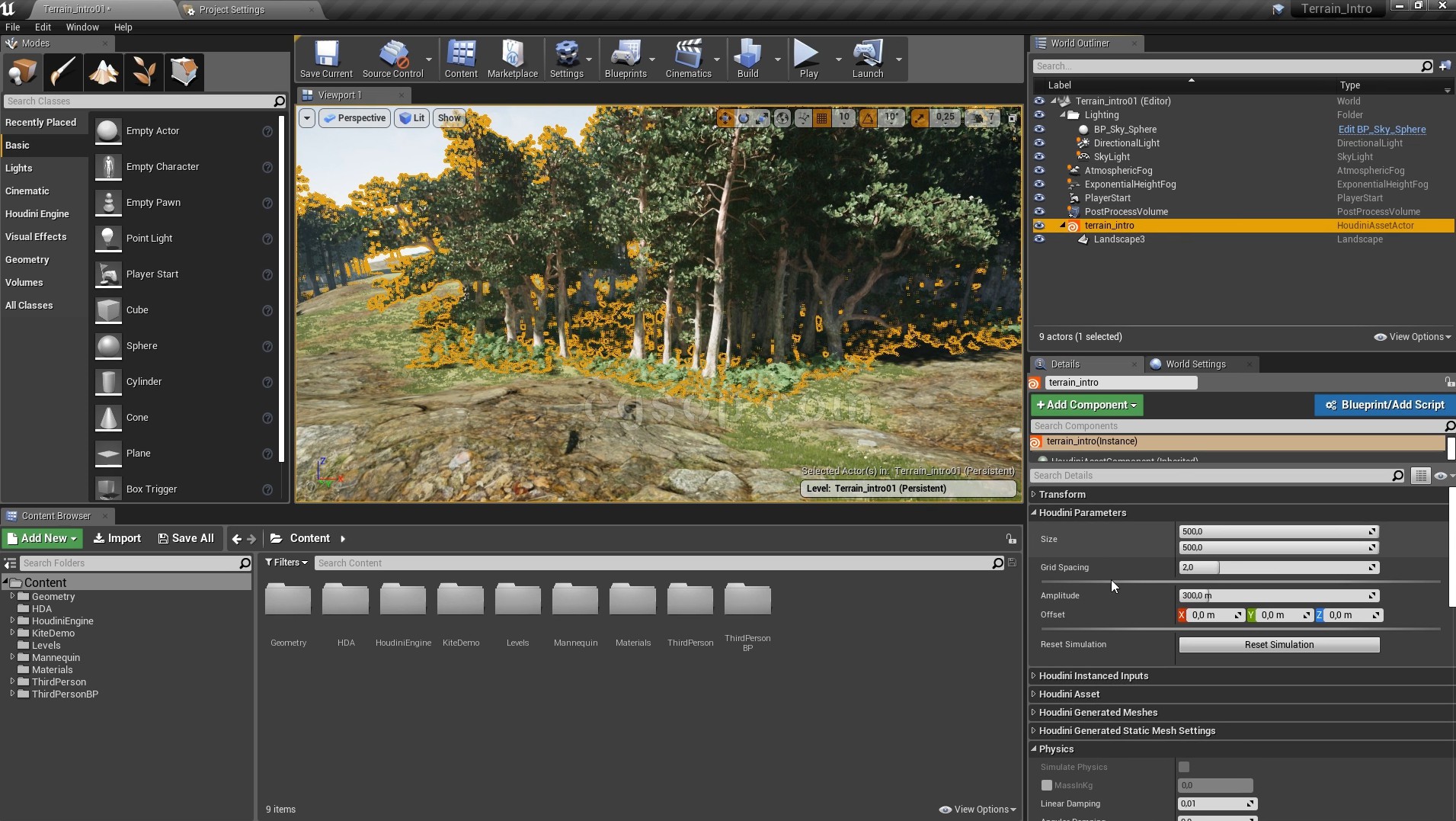
Task: Select the Foliage mode icon
Action: 144,72
